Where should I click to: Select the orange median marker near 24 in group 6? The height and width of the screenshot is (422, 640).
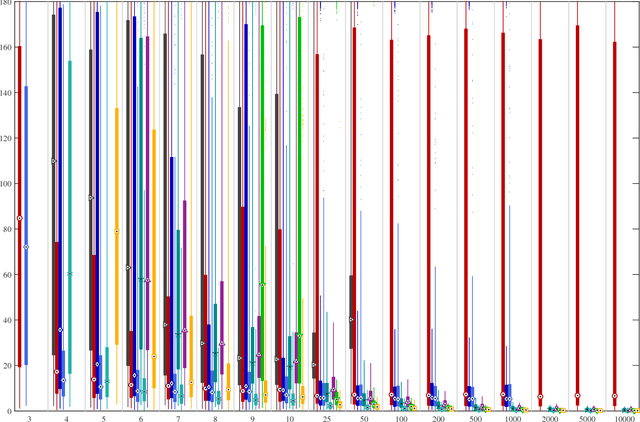pyautogui.click(x=154, y=356)
